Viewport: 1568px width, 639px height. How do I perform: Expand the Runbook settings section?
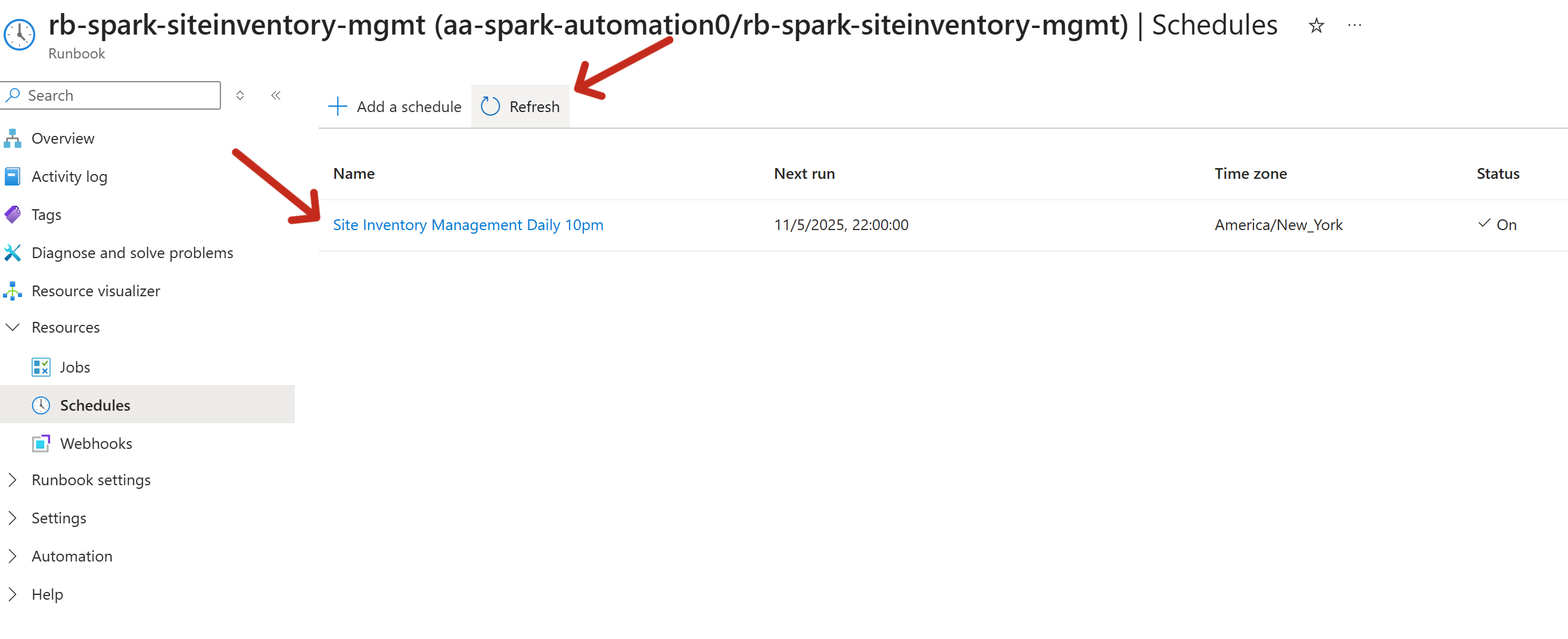tap(13, 480)
